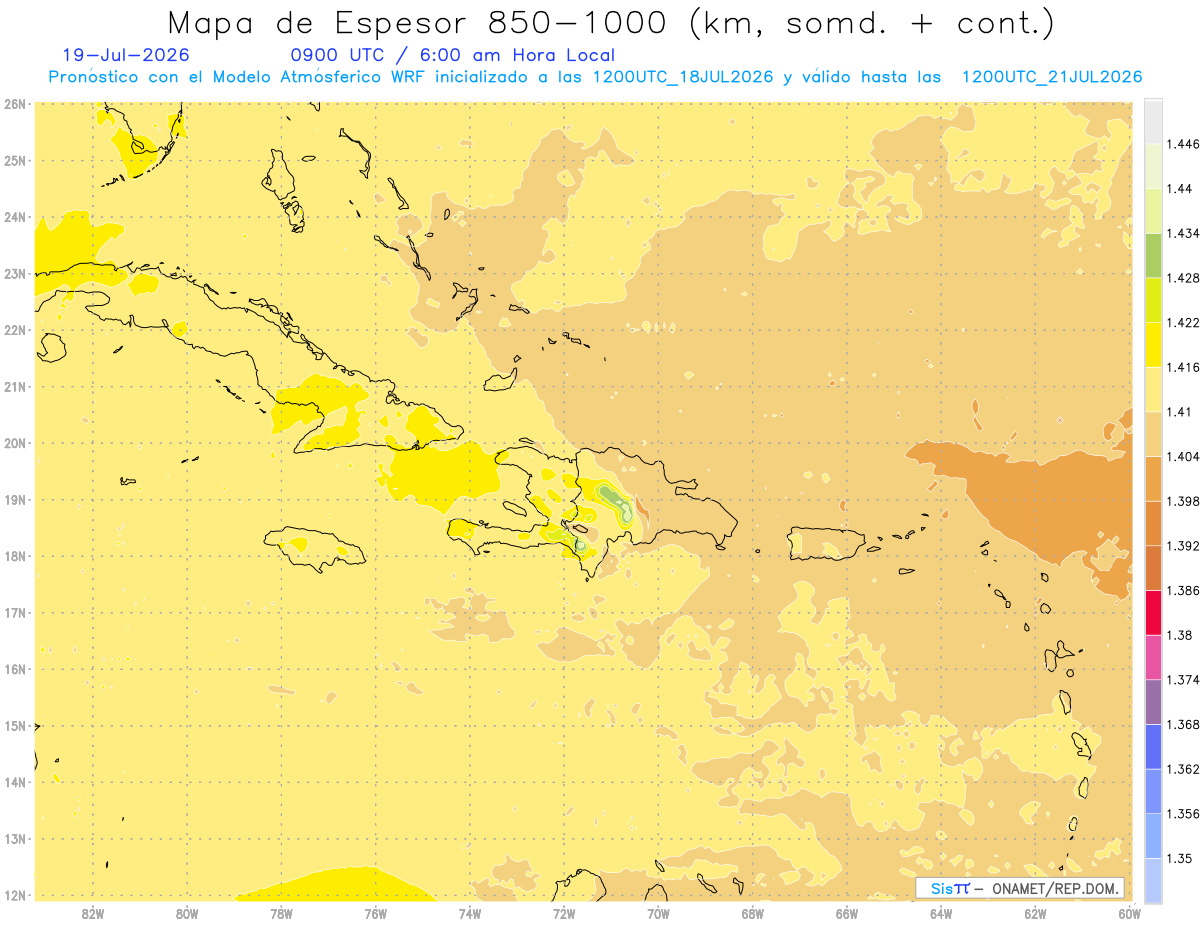Click the colorbar label 1.422

(x=1184, y=322)
